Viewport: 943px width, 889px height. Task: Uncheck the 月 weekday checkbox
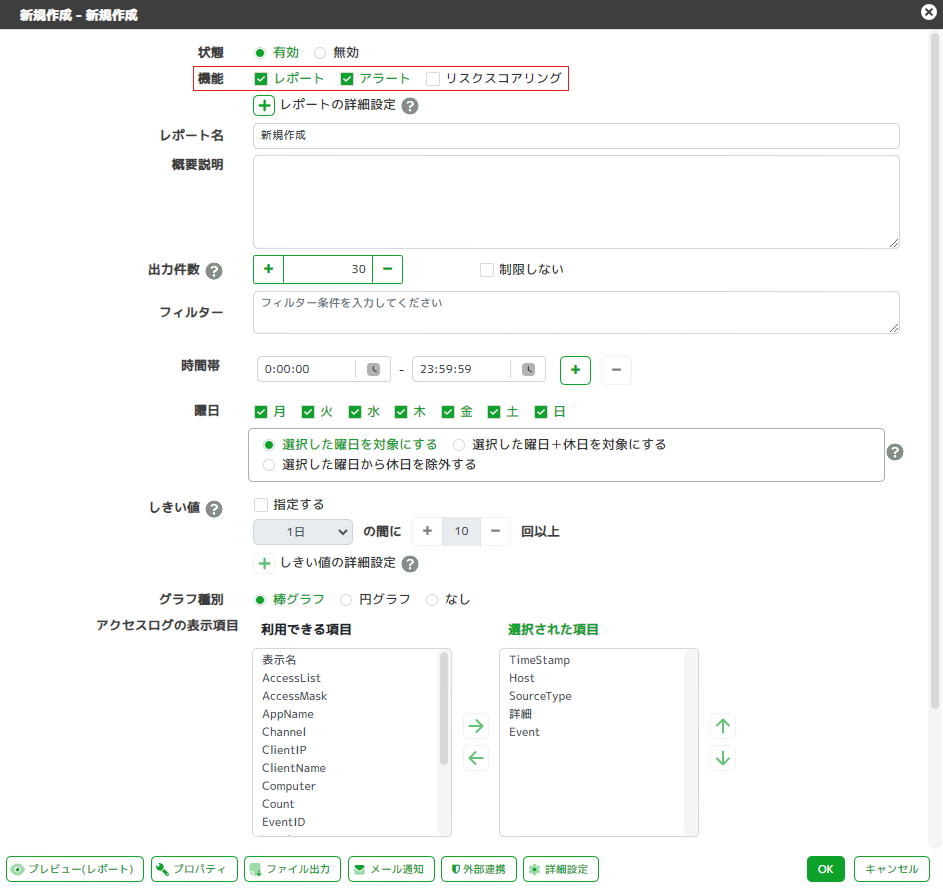(x=260, y=412)
